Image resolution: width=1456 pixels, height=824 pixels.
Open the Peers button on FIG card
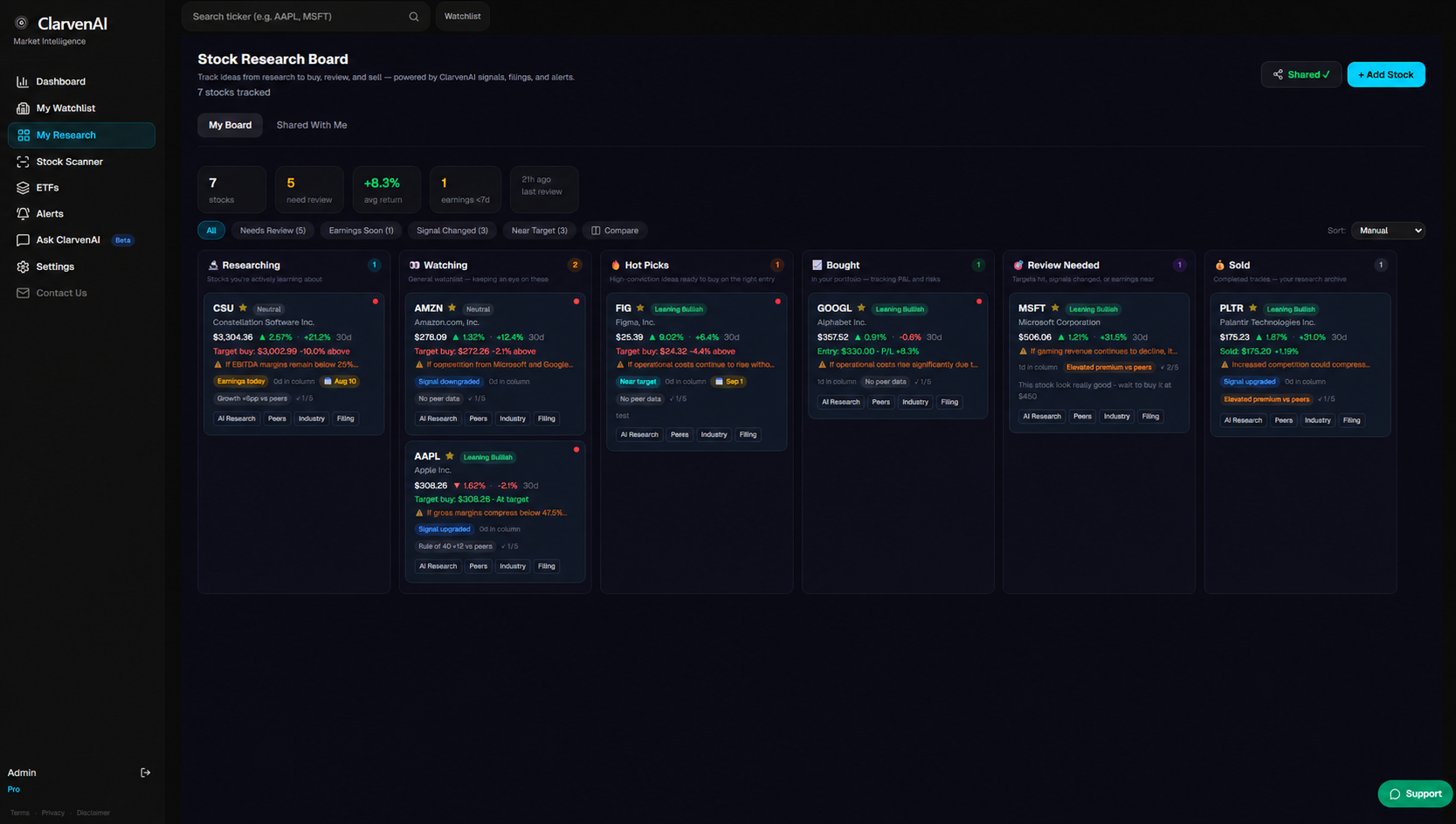pyautogui.click(x=680, y=434)
